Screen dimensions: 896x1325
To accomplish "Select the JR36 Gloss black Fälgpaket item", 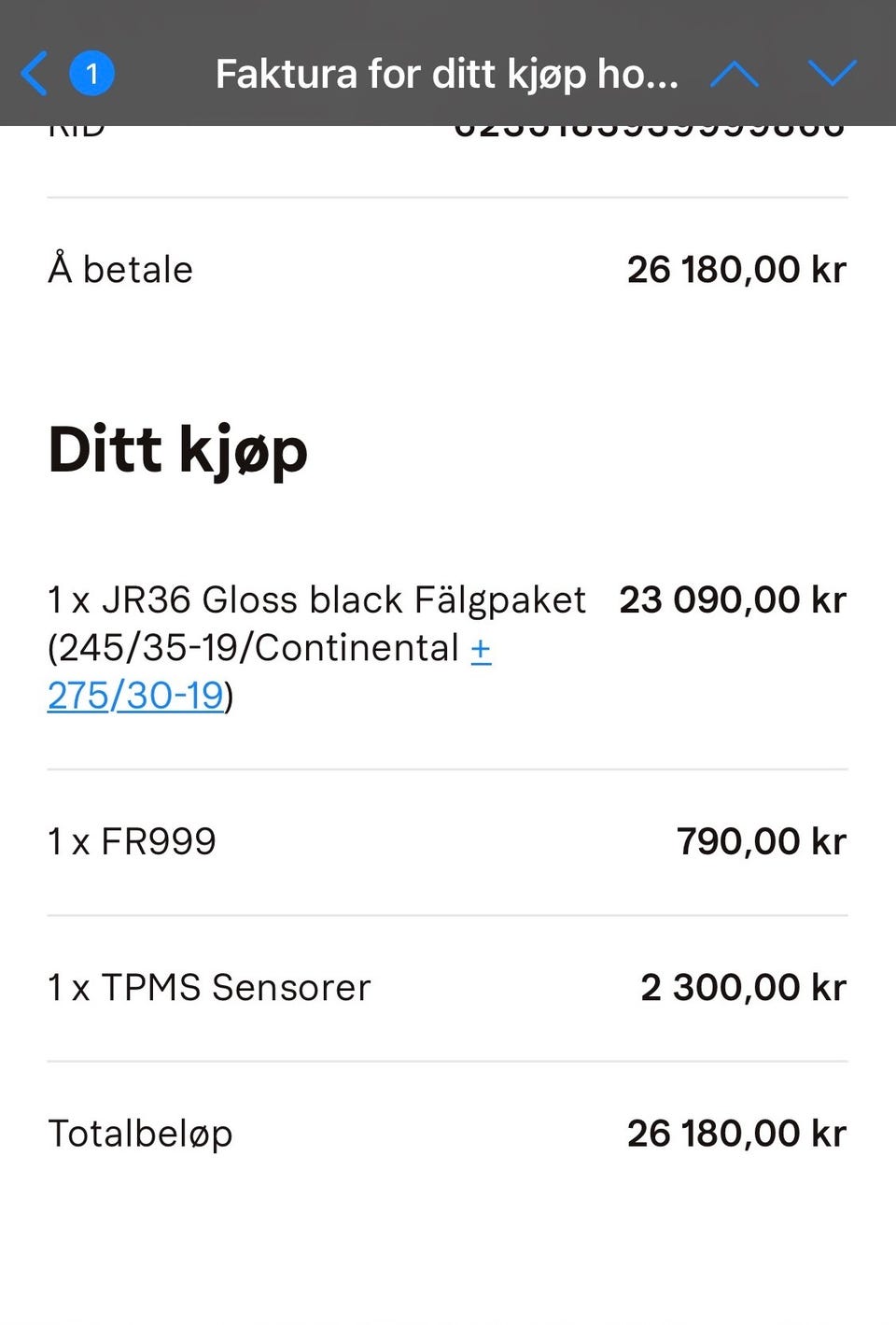I will tap(317, 599).
